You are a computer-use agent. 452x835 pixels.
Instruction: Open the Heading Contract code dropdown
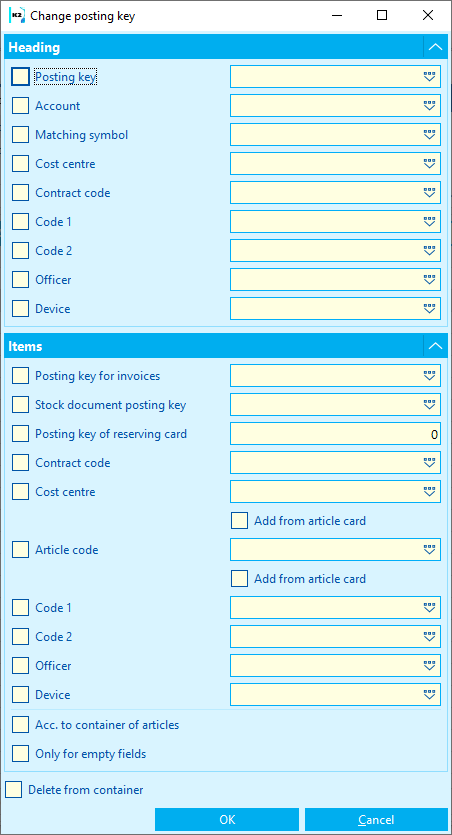(x=335, y=193)
